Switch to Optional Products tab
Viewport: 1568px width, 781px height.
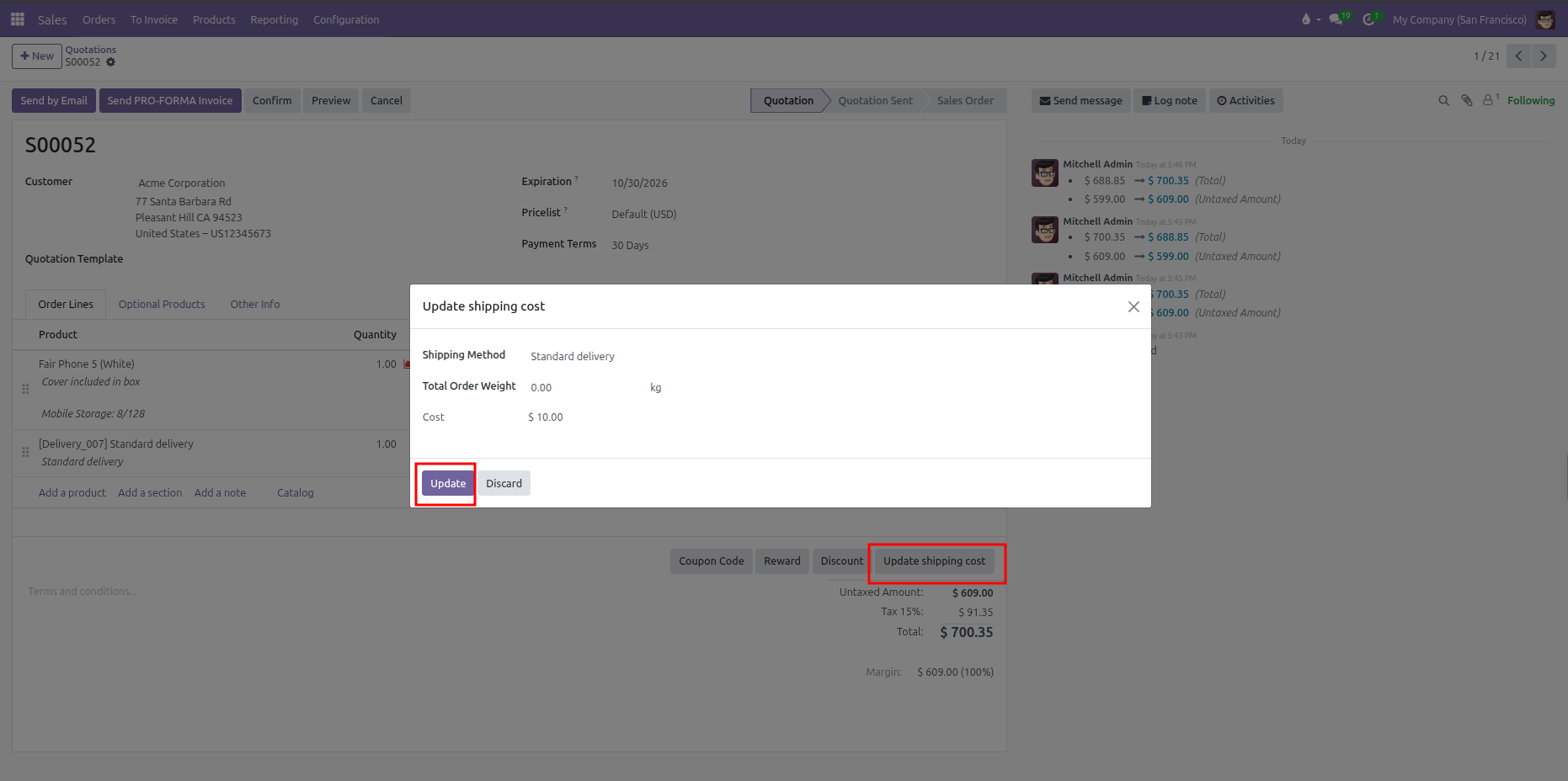162,305
